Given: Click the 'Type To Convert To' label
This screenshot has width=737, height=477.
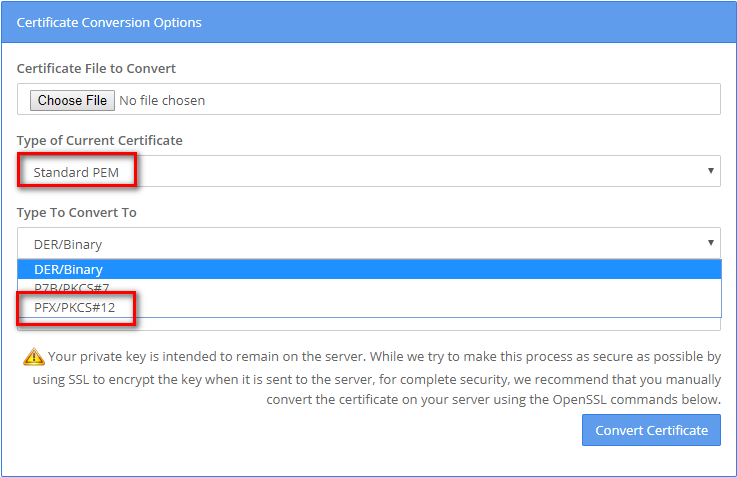Looking at the screenshot, I should (x=77, y=212).
